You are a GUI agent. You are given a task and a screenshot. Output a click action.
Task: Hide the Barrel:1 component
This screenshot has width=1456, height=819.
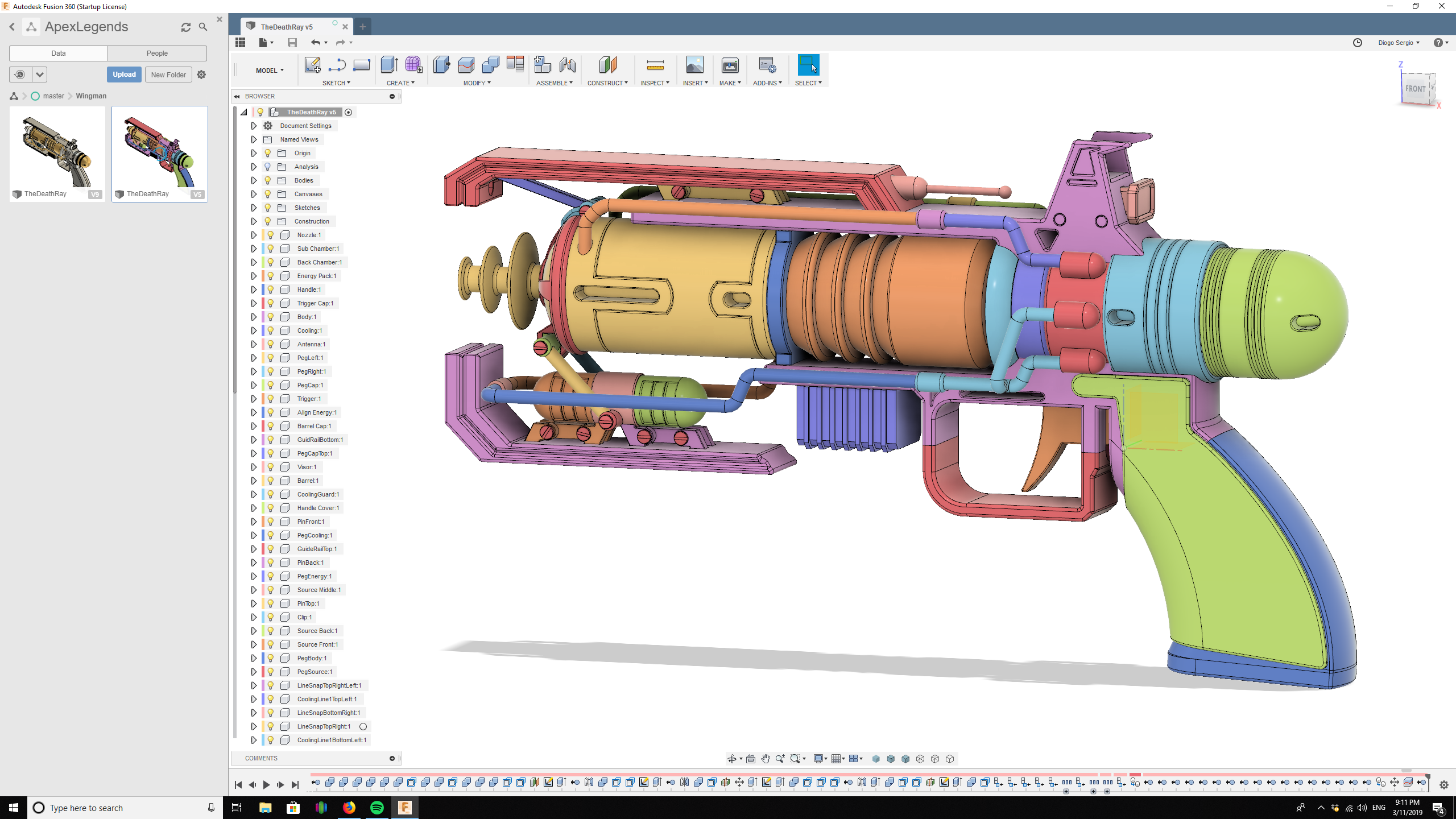click(271, 481)
